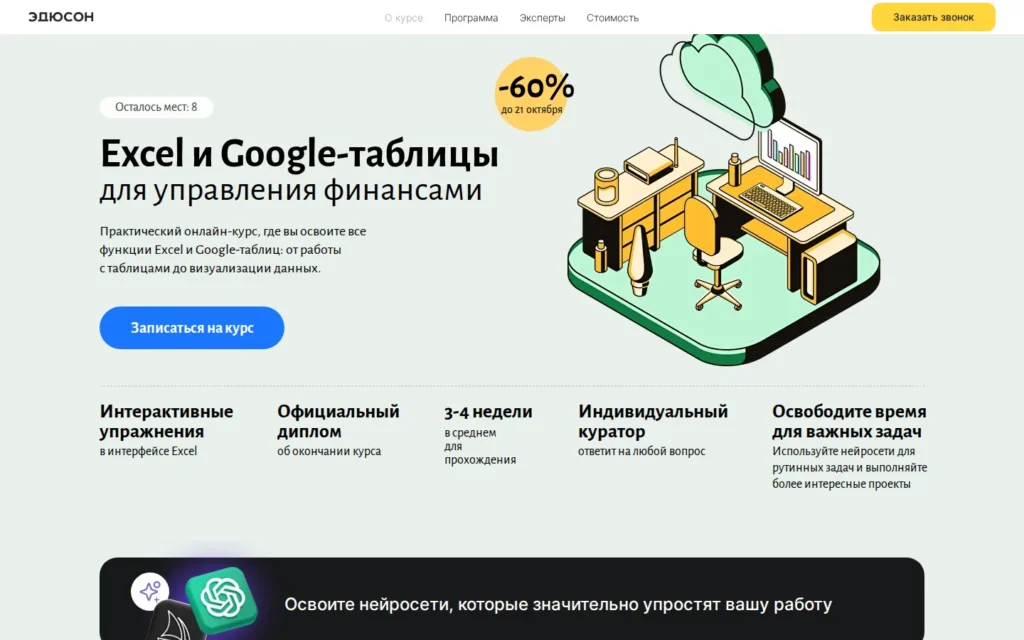This screenshot has width=1024, height=640.
Task: Click the до 21 октября date text
Action: pyautogui.click(x=532, y=110)
